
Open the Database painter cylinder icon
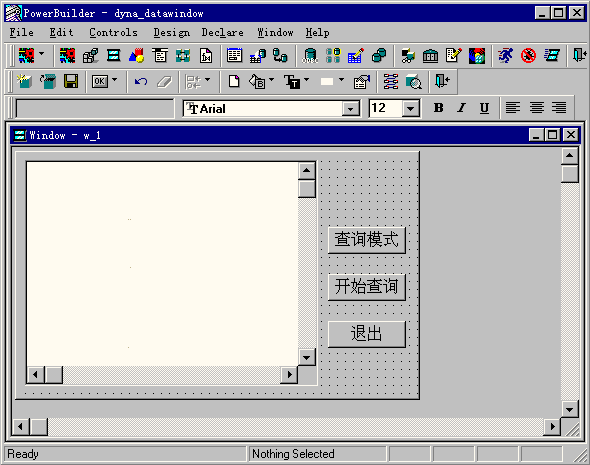coord(310,56)
